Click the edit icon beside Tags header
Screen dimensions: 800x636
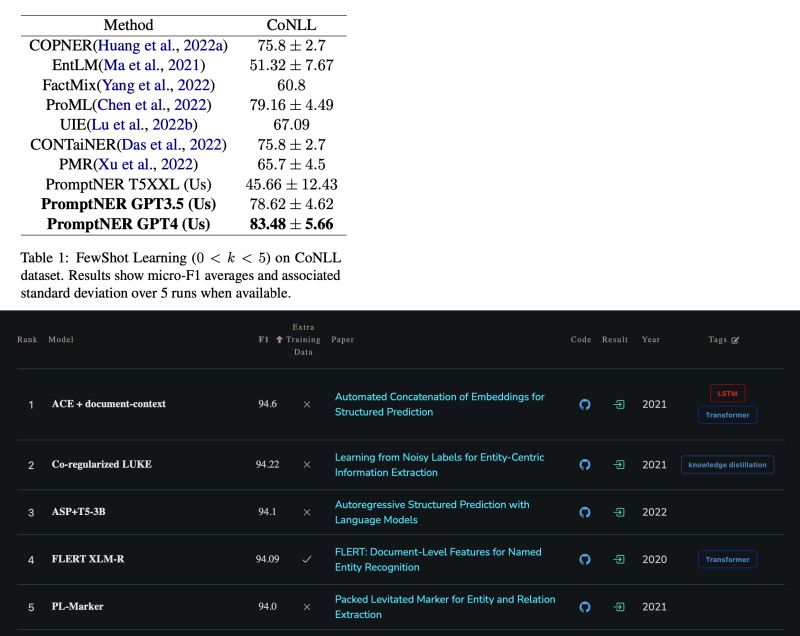tap(736, 340)
